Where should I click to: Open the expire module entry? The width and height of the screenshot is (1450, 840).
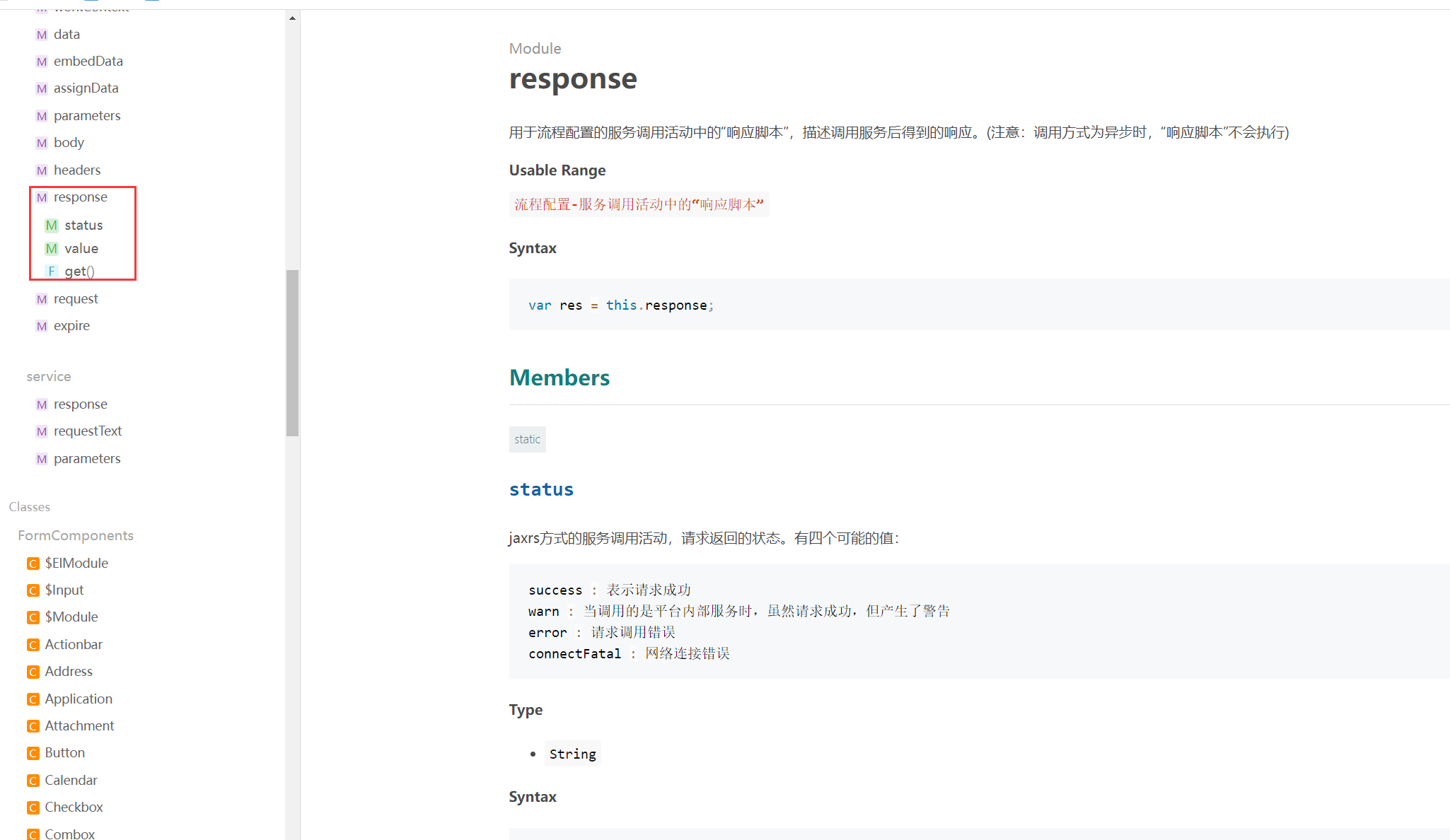pyautogui.click(x=71, y=326)
